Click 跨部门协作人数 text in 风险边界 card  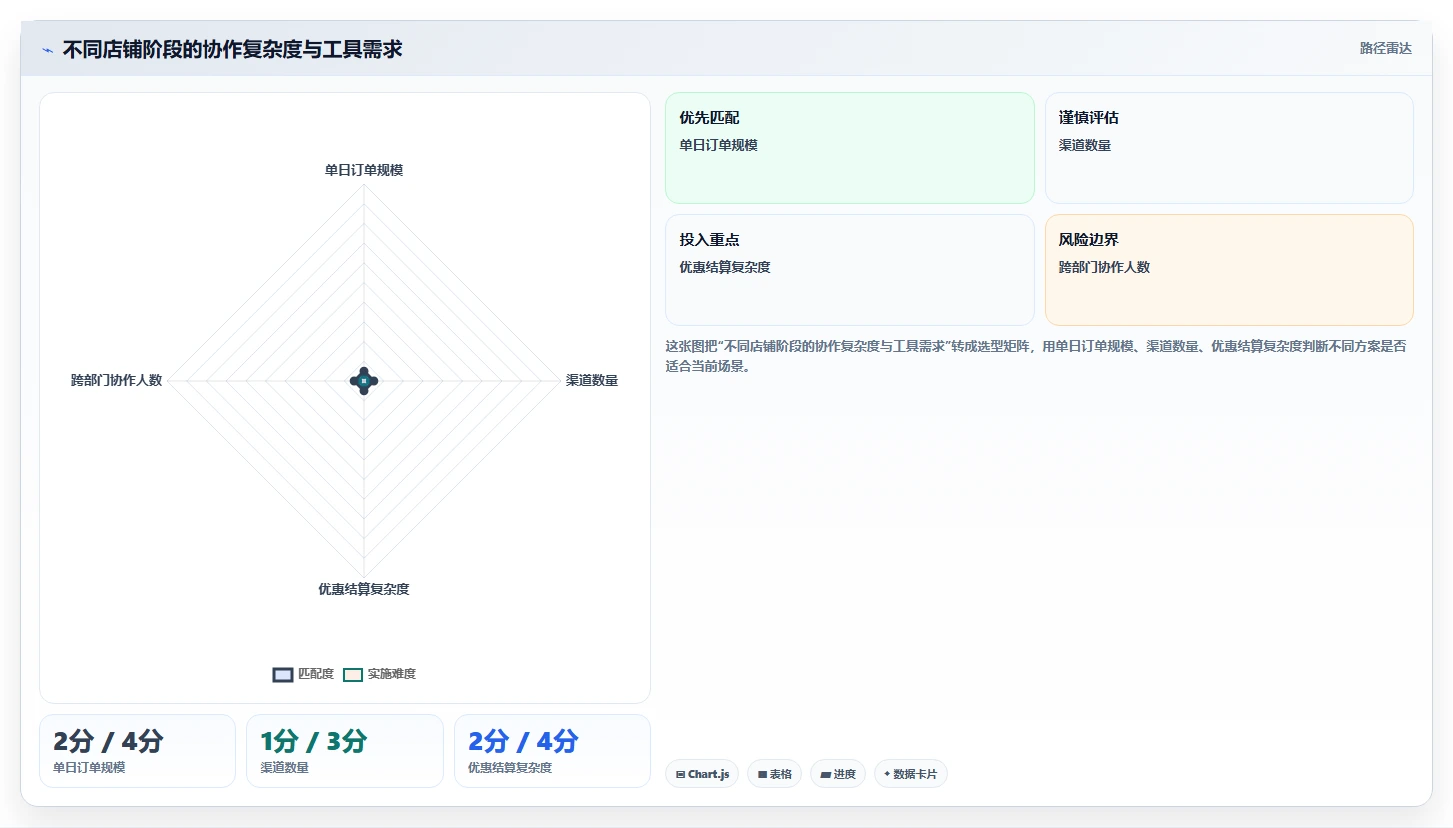1104,267
